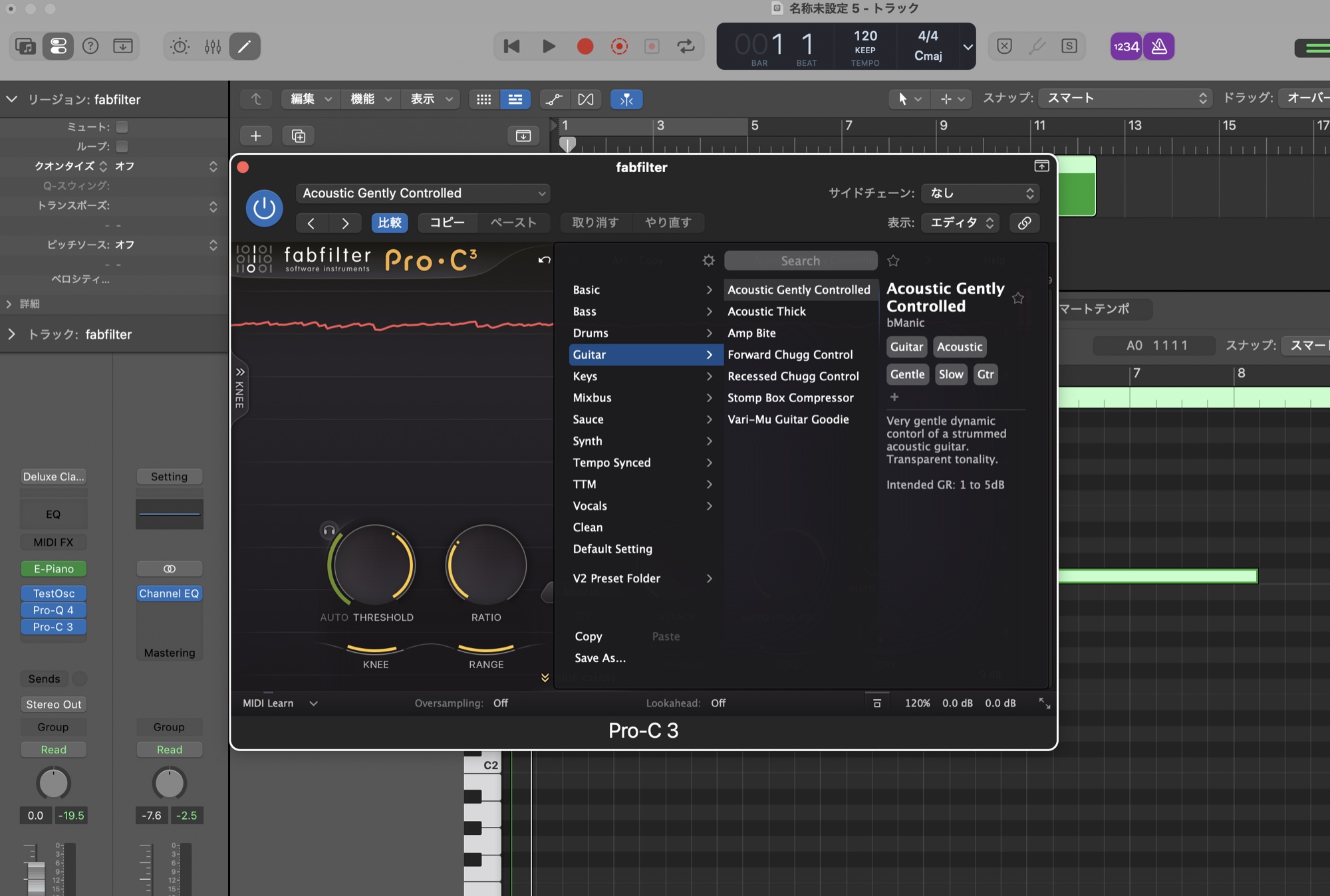The width and height of the screenshot is (1330, 896).
Task: Open the Mixer sliders icon
Action: tap(213, 46)
